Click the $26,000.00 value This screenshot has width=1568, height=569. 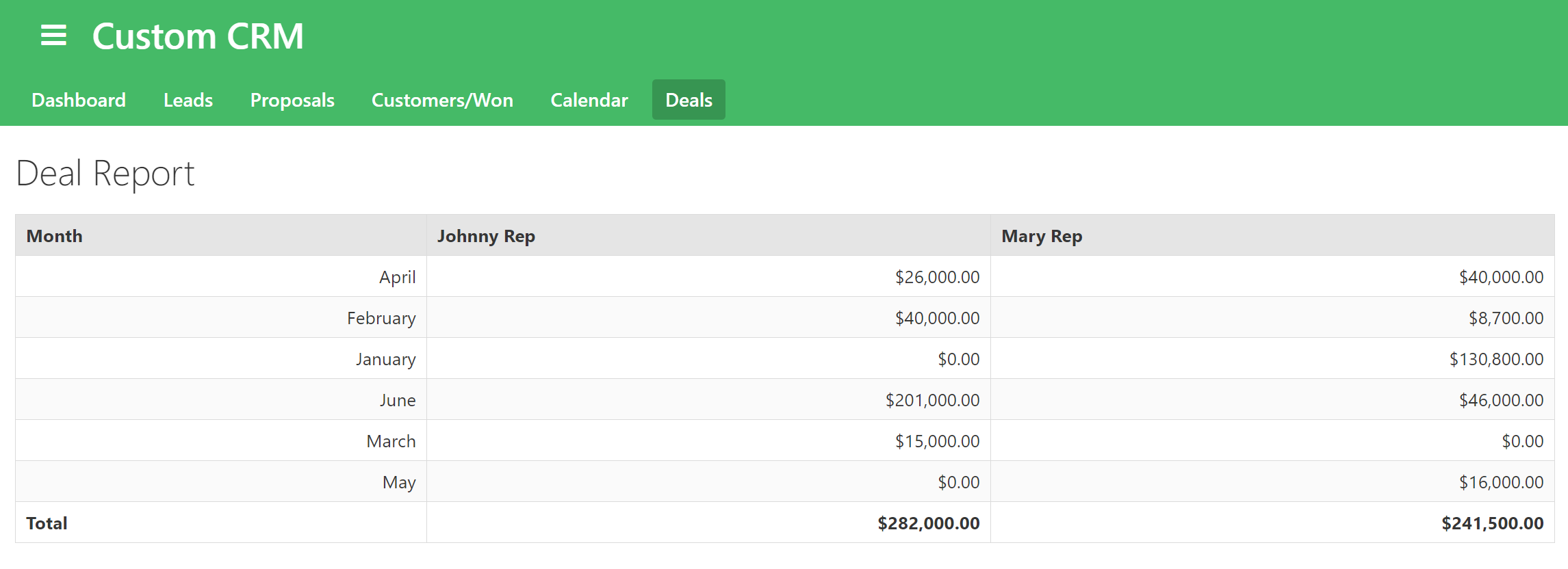click(x=937, y=277)
